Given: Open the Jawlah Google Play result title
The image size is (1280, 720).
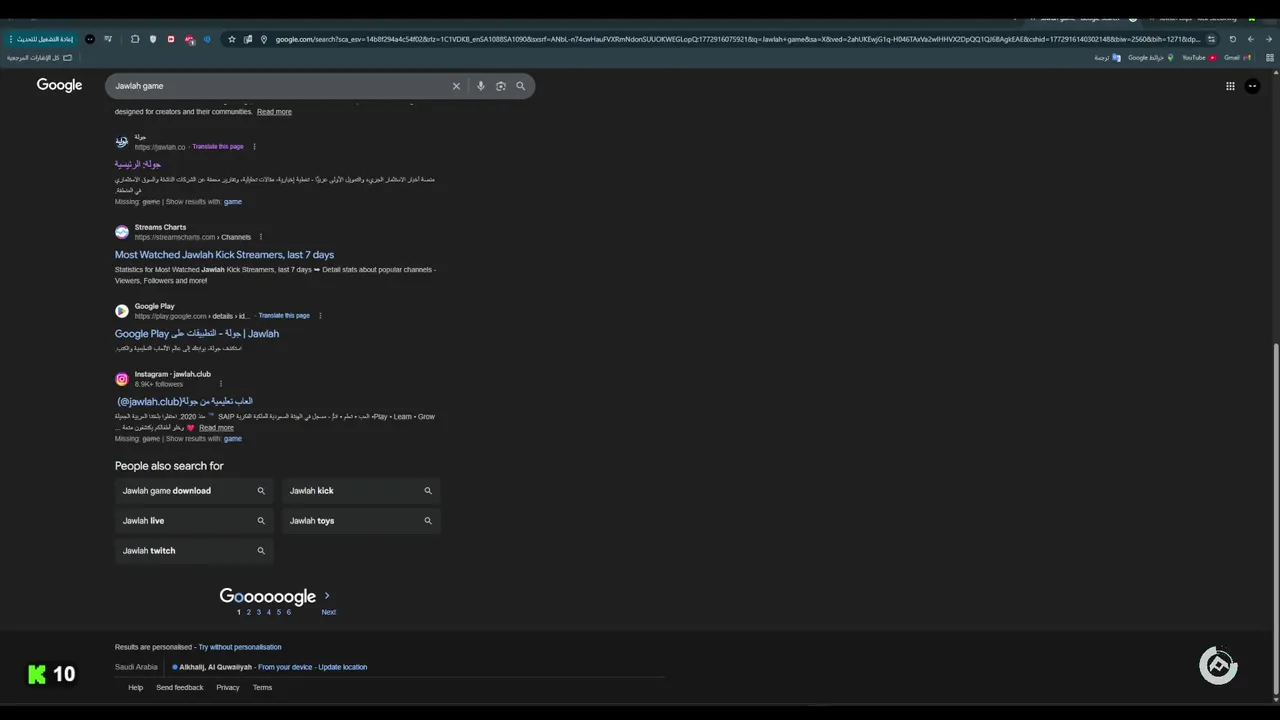Looking at the screenshot, I should point(197,334).
